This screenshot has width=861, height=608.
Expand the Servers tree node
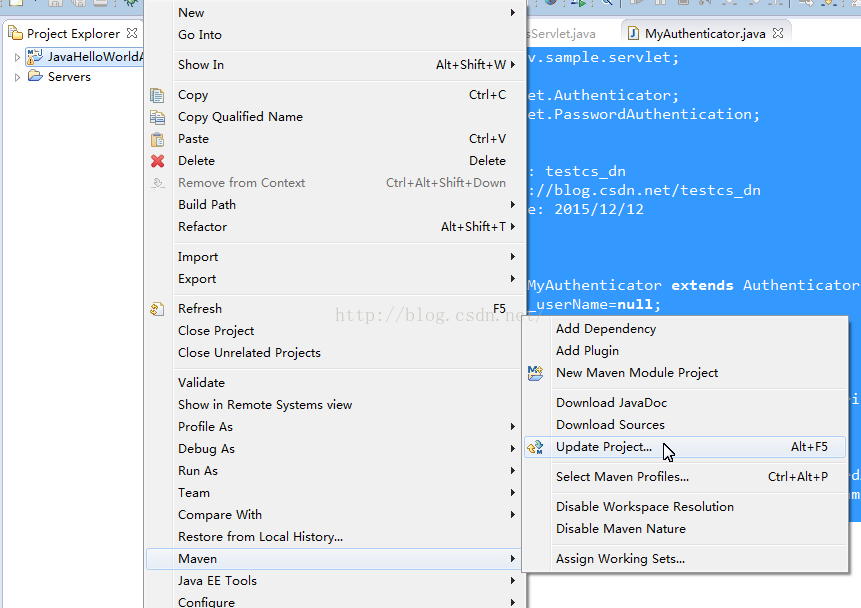[17, 77]
